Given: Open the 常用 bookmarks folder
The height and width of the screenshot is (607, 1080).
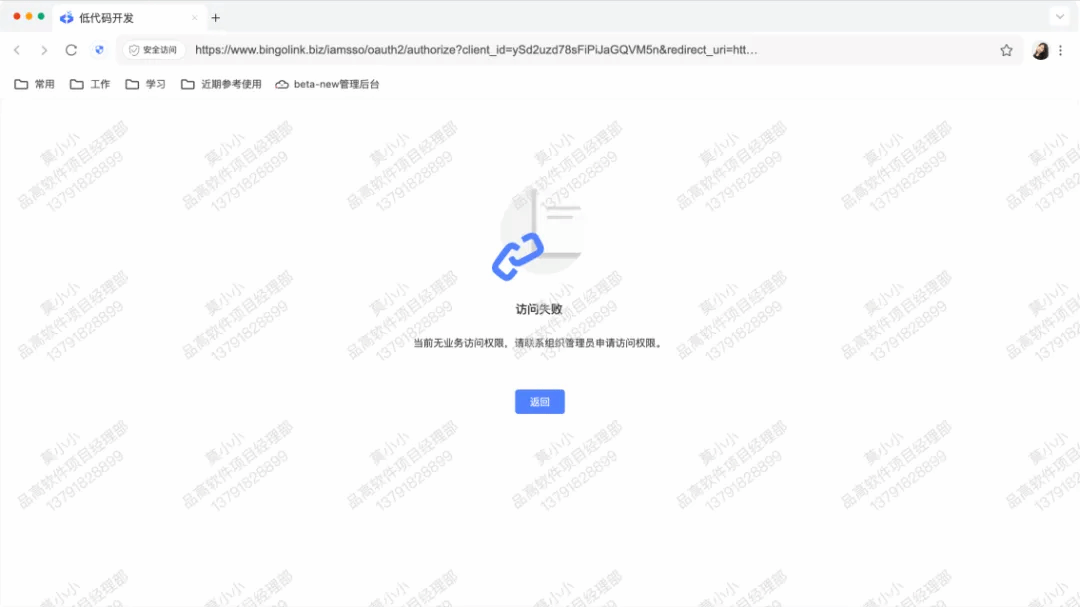Looking at the screenshot, I should pyautogui.click(x=34, y=84).
